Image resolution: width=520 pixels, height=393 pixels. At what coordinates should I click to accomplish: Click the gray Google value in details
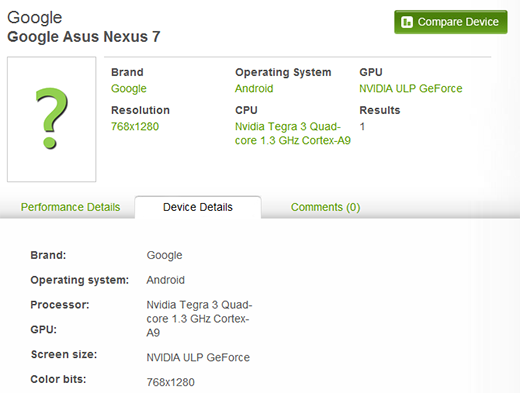[164, 255]
